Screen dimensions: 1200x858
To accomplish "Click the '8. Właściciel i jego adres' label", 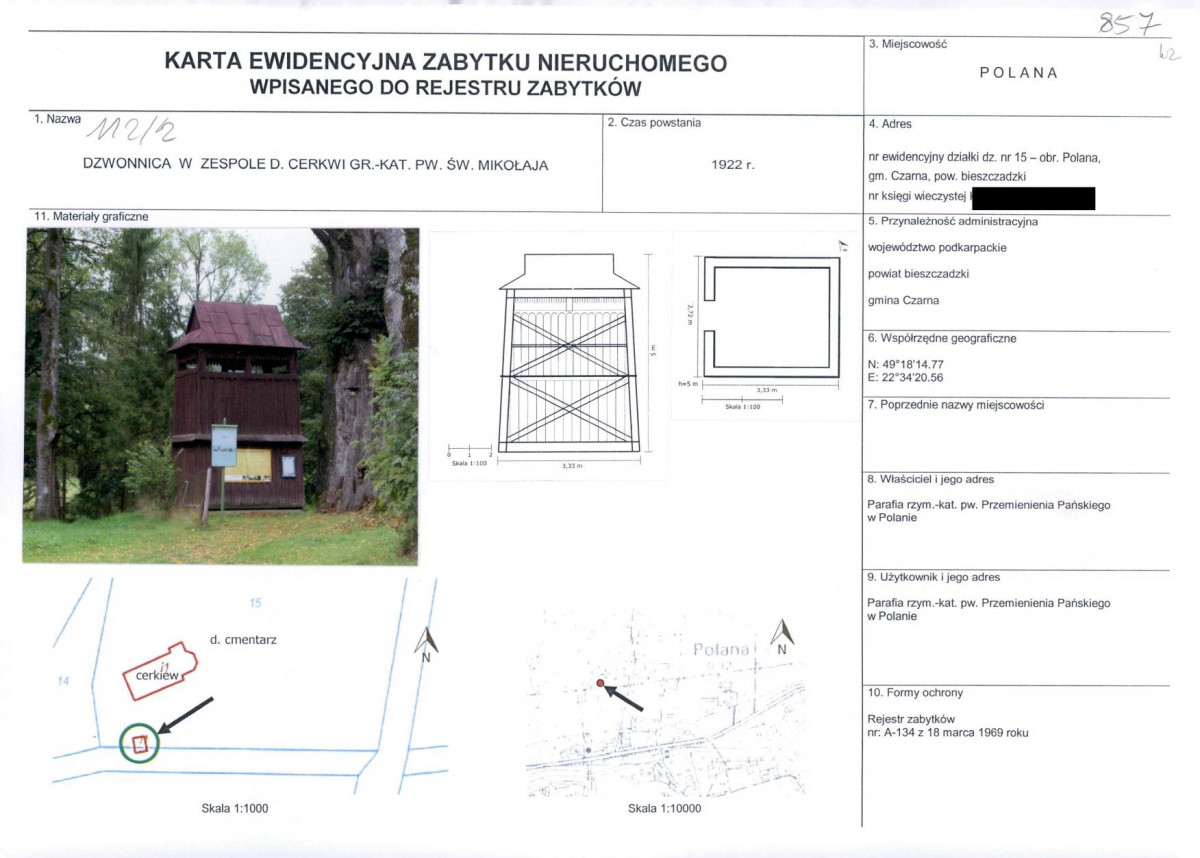I will coord(931,479).
